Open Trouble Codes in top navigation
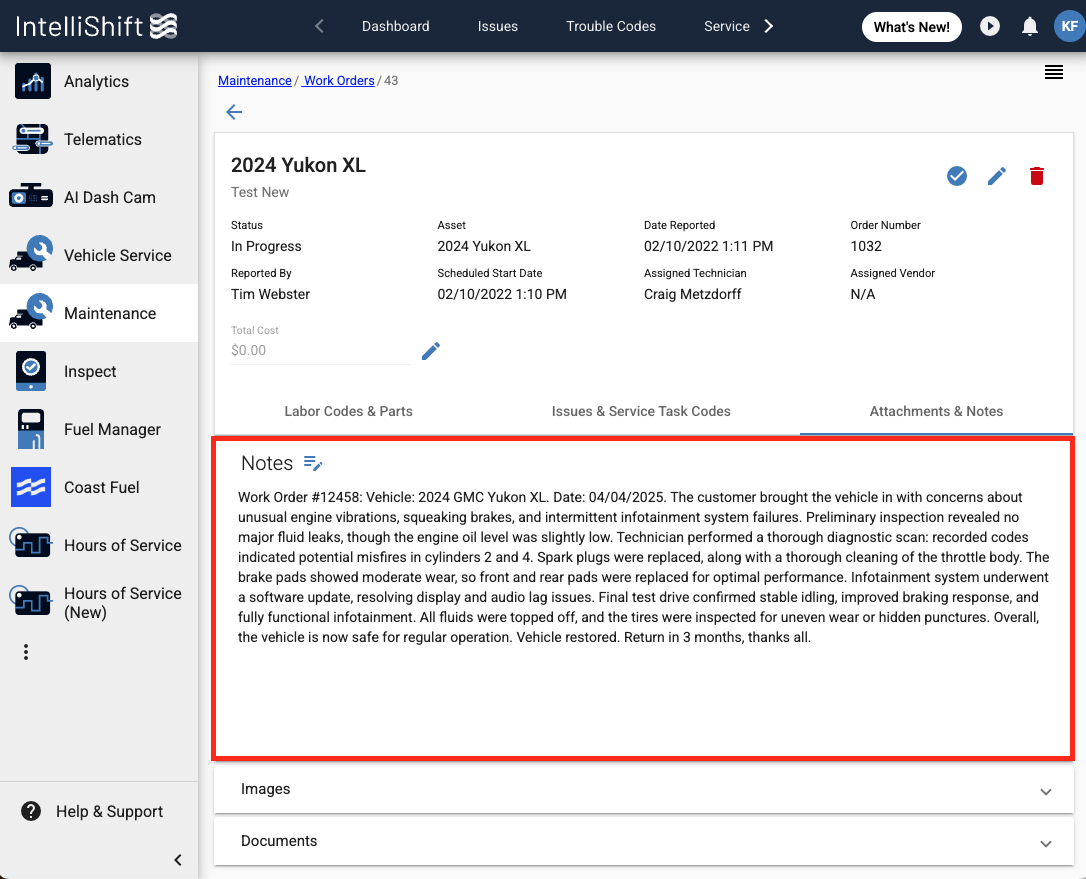The width and height of the screenshot is (1086, 879). click(x=611, y=26)
